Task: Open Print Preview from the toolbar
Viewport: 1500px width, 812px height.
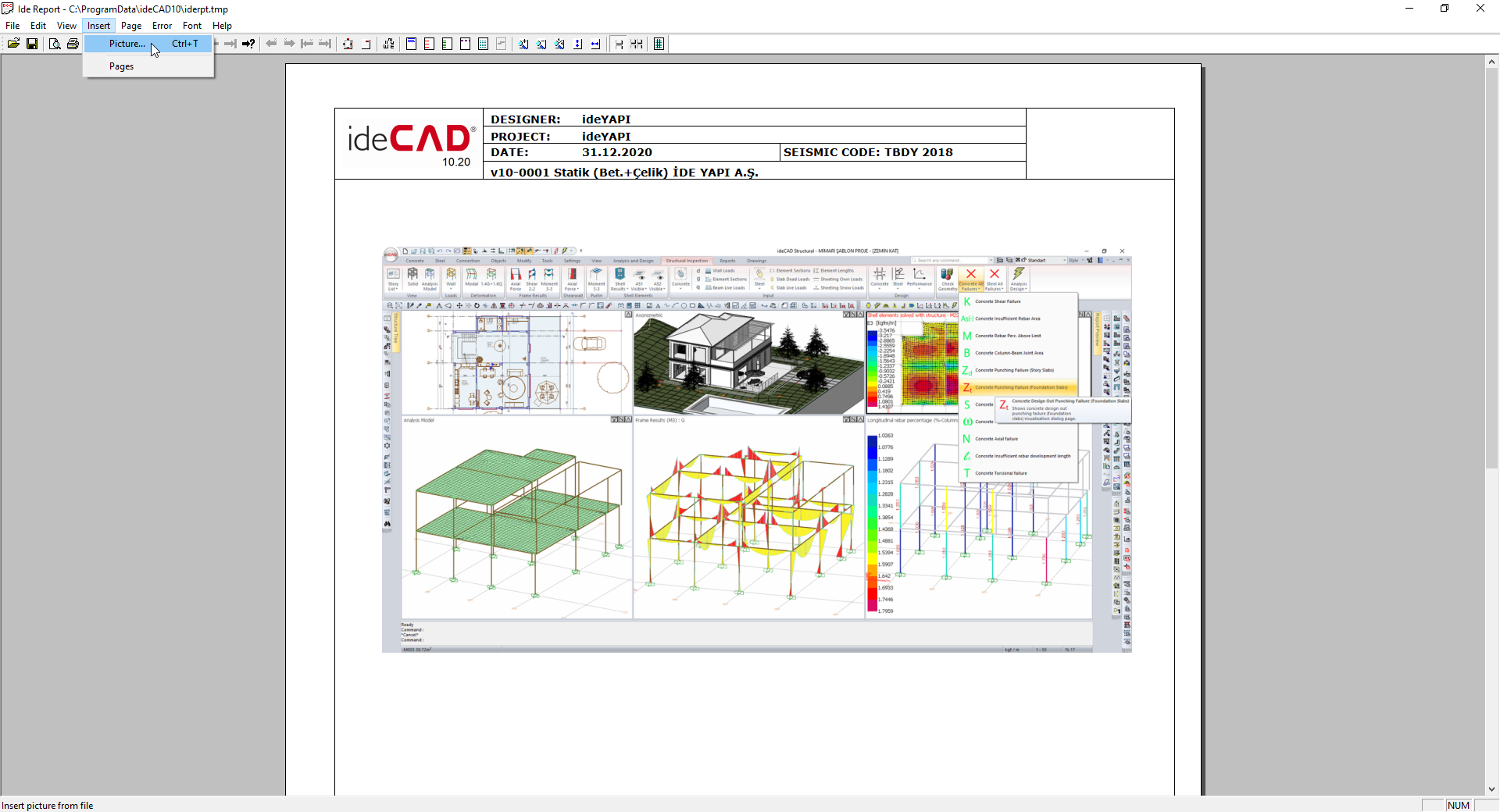Action: click(55, 44)
